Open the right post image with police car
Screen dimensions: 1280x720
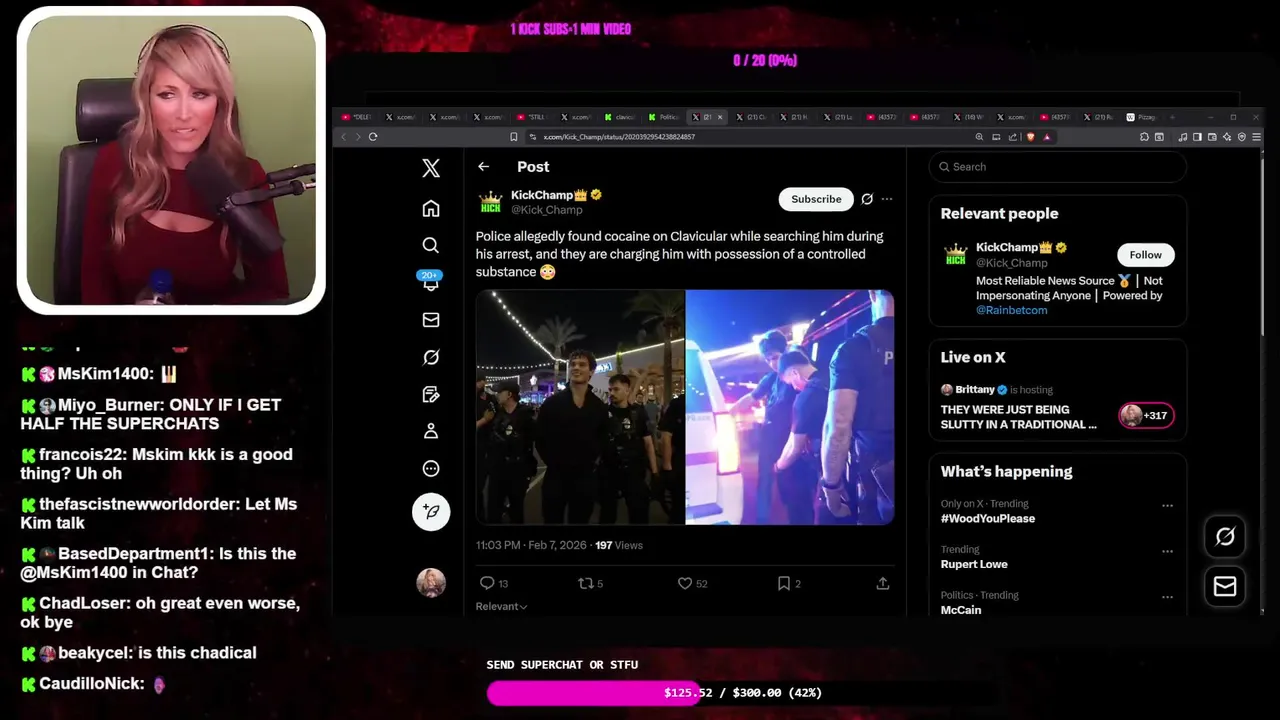(x=790, y=407)
